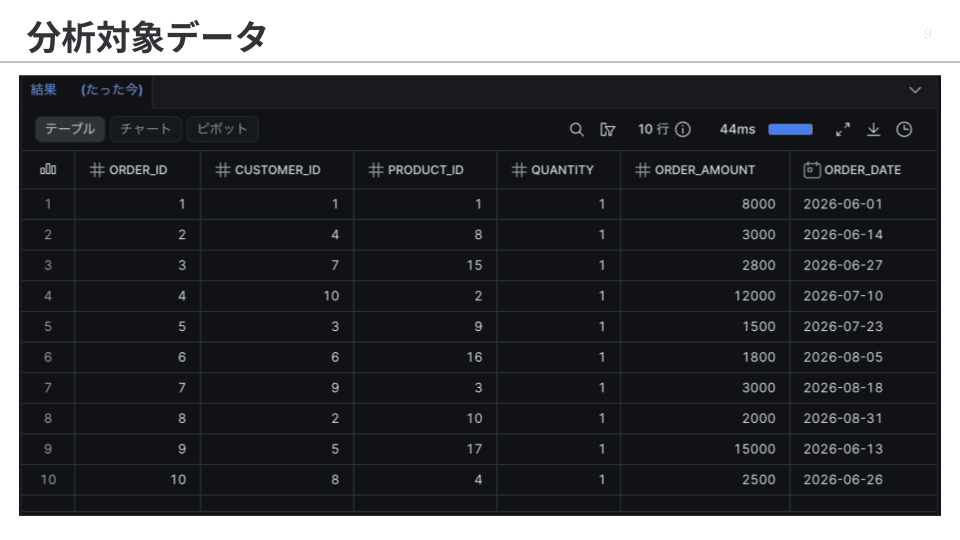Expand results to fullscreen with arrows icon
Screen dimensions: 960x540
tap(843, 129)
